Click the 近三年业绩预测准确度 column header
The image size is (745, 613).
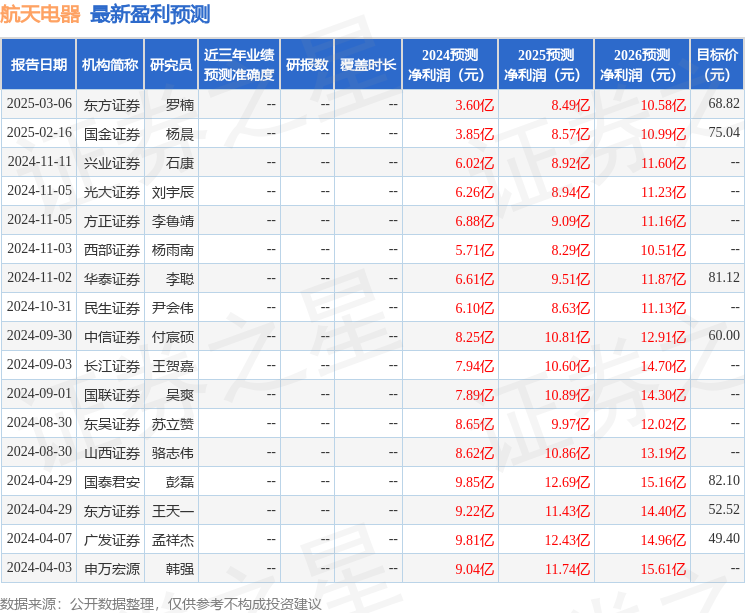point(239,65)
